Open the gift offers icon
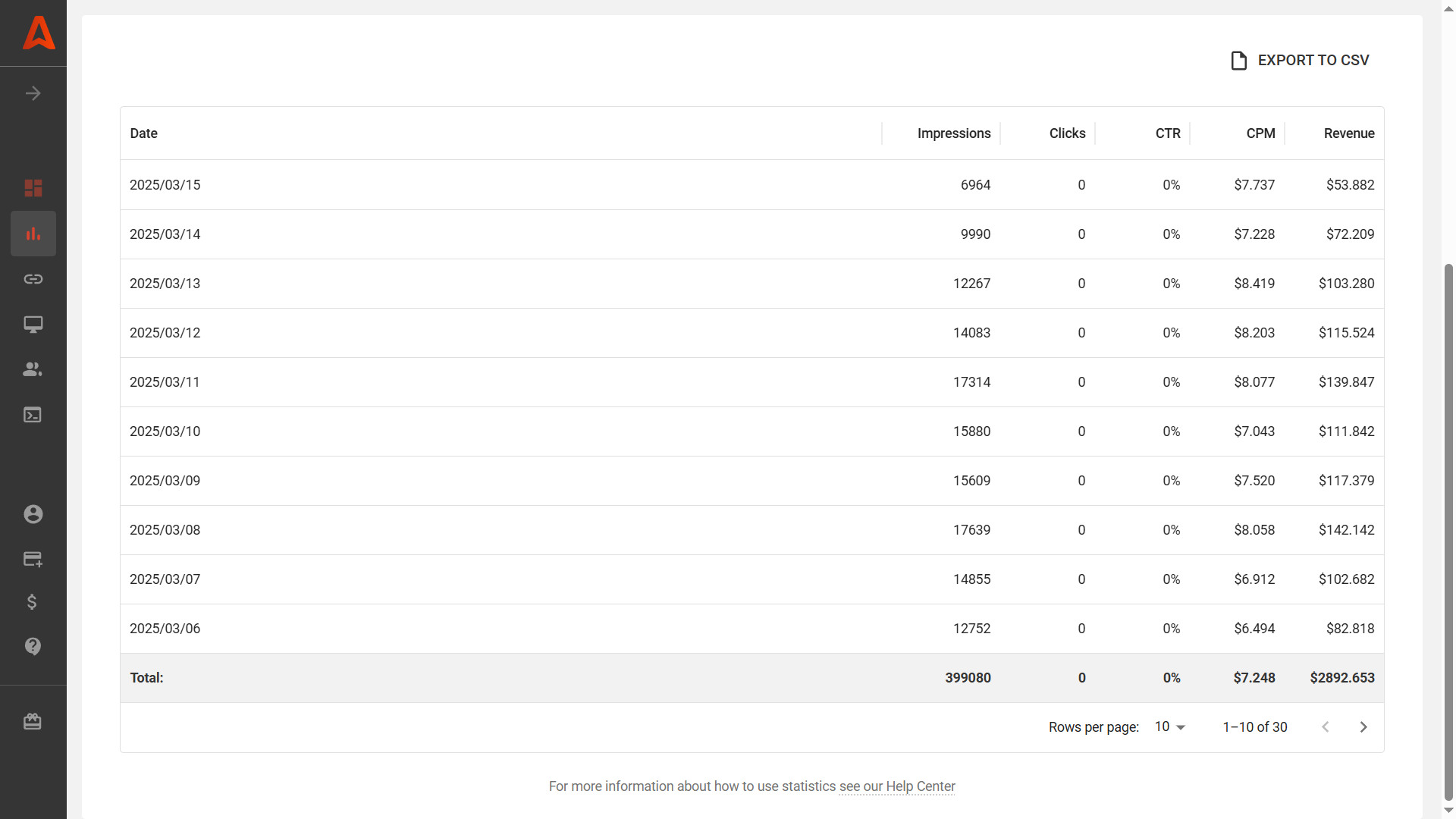Viewport: 1456px width, 819px height. [x=33, y=721]
